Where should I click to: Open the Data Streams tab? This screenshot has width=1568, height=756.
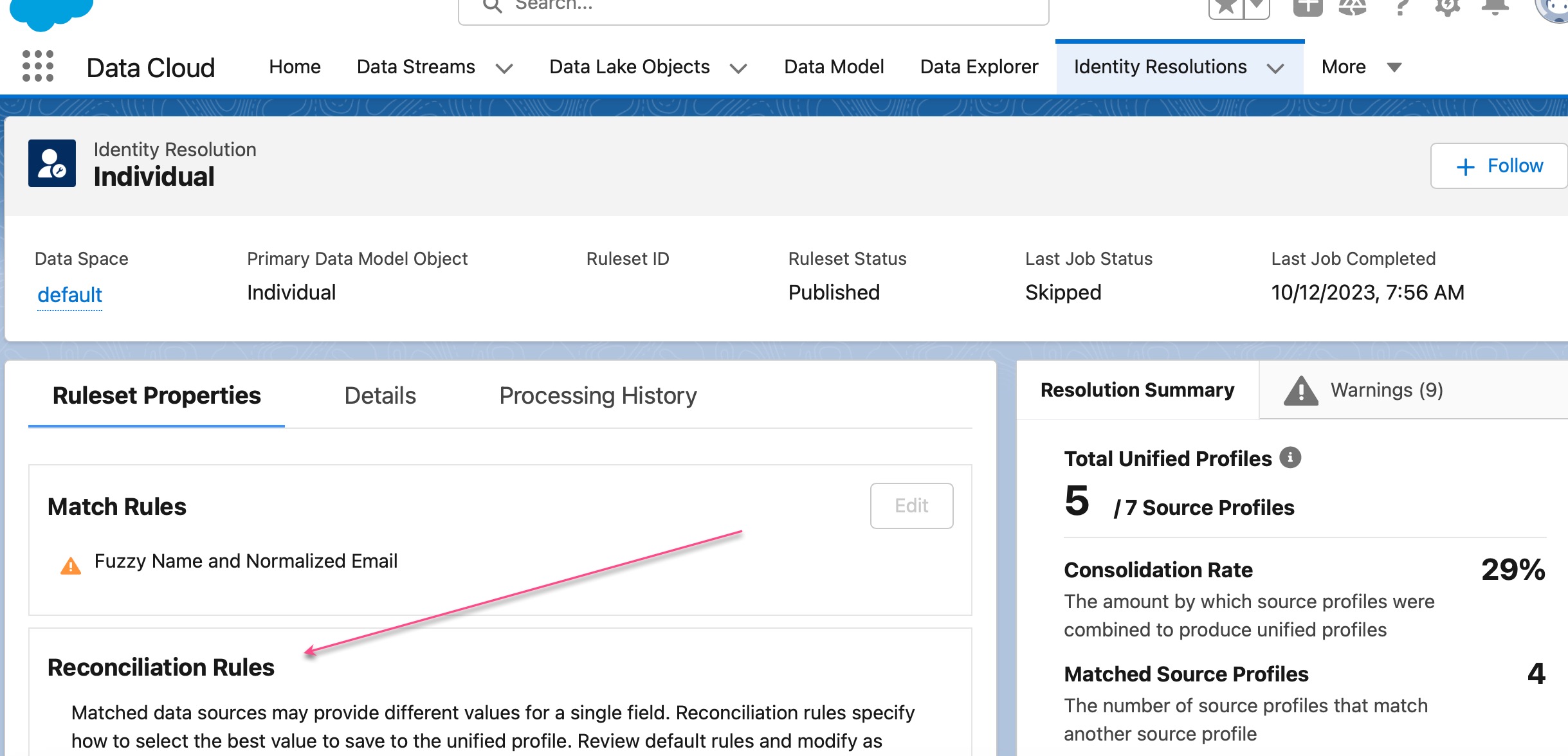[x=415, y=67]
